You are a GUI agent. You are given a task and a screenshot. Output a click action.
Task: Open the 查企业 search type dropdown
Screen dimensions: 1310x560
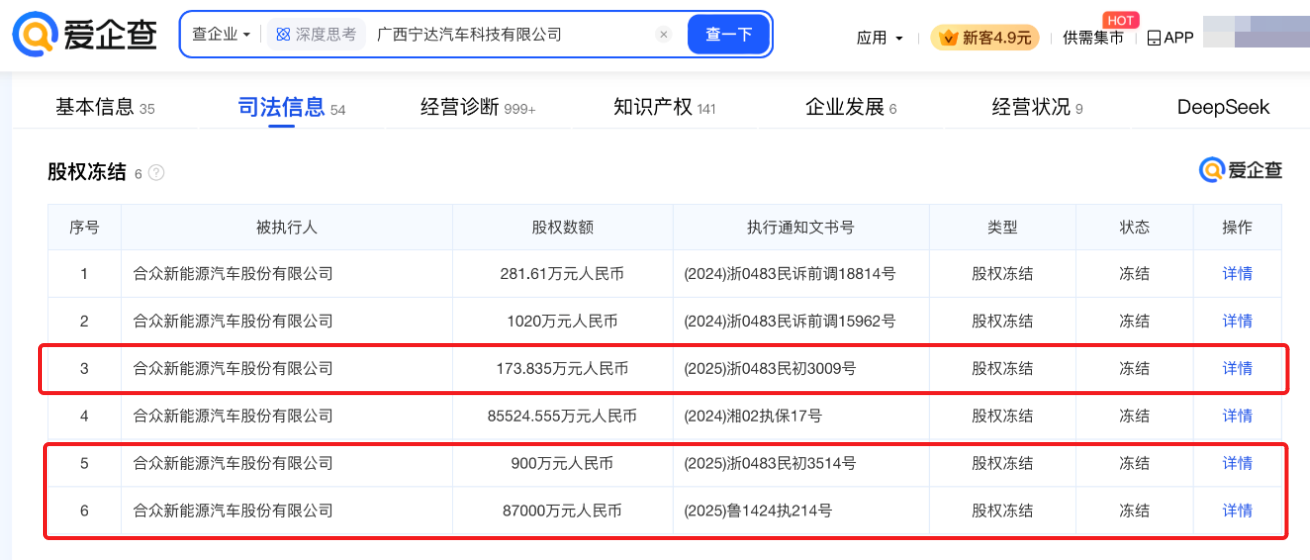(221, 35)
